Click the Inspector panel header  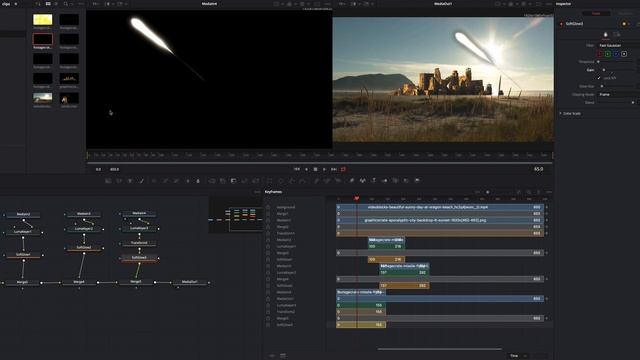pyautogui.click(x=563, y=4)
